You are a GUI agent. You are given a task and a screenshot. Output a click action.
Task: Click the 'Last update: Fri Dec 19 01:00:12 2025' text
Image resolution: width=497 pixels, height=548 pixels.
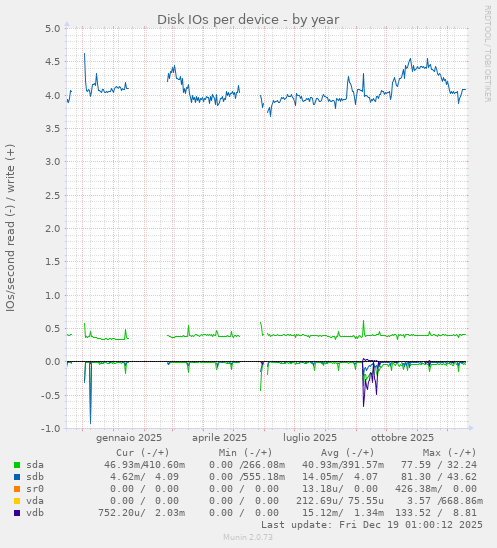click(x=372, y=525)
